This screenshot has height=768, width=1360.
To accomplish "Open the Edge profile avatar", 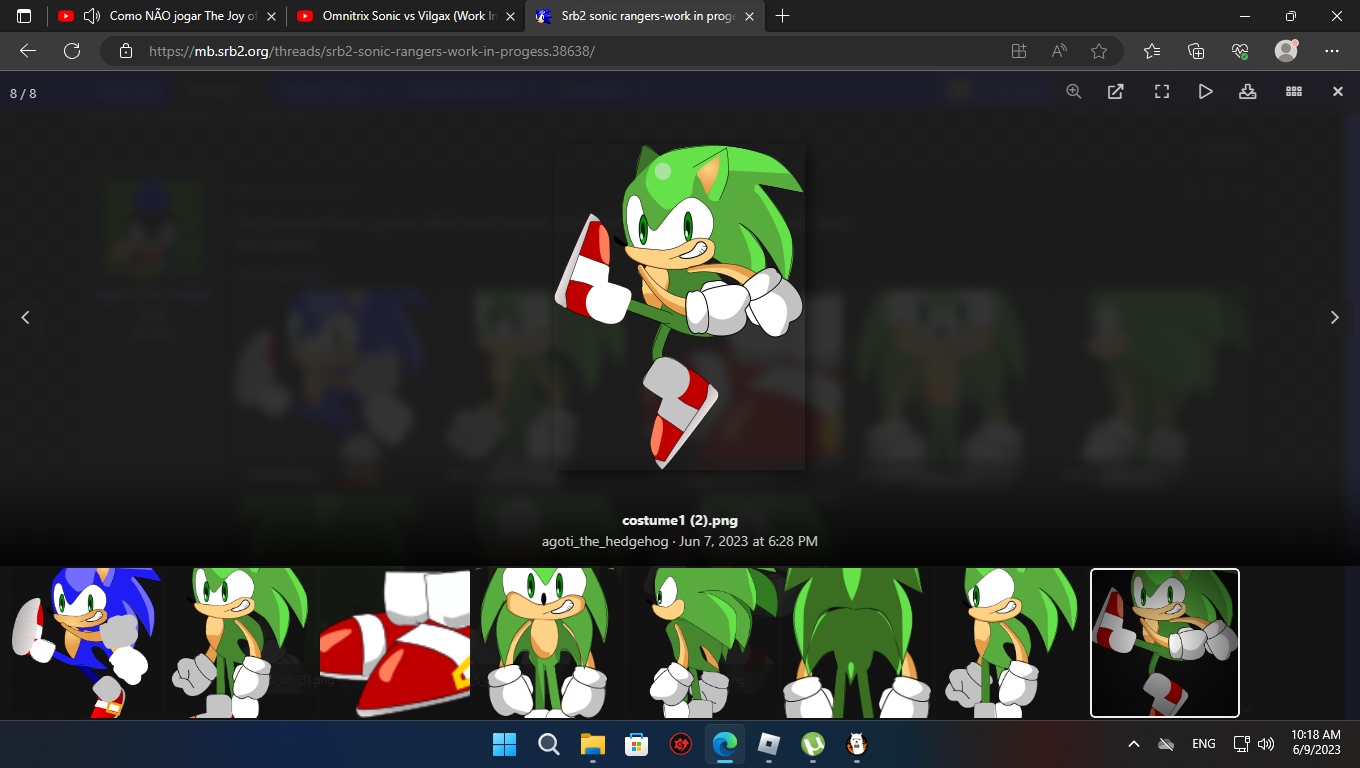I will (x=1286, y=51).
